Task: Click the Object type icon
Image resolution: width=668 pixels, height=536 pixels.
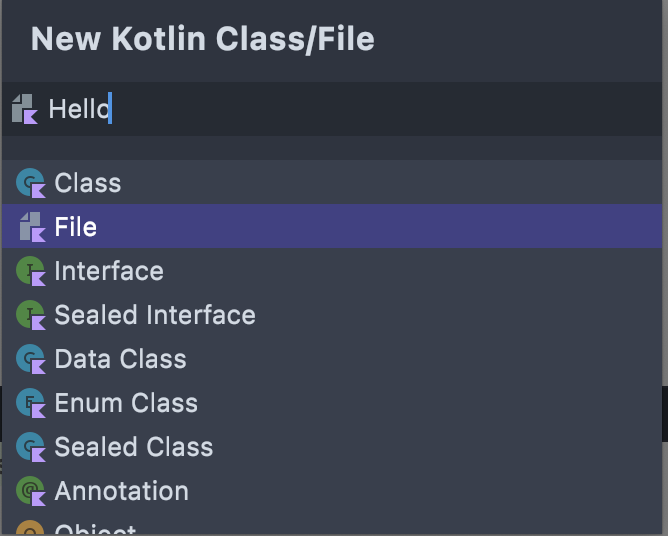Action: coord(30,528)
